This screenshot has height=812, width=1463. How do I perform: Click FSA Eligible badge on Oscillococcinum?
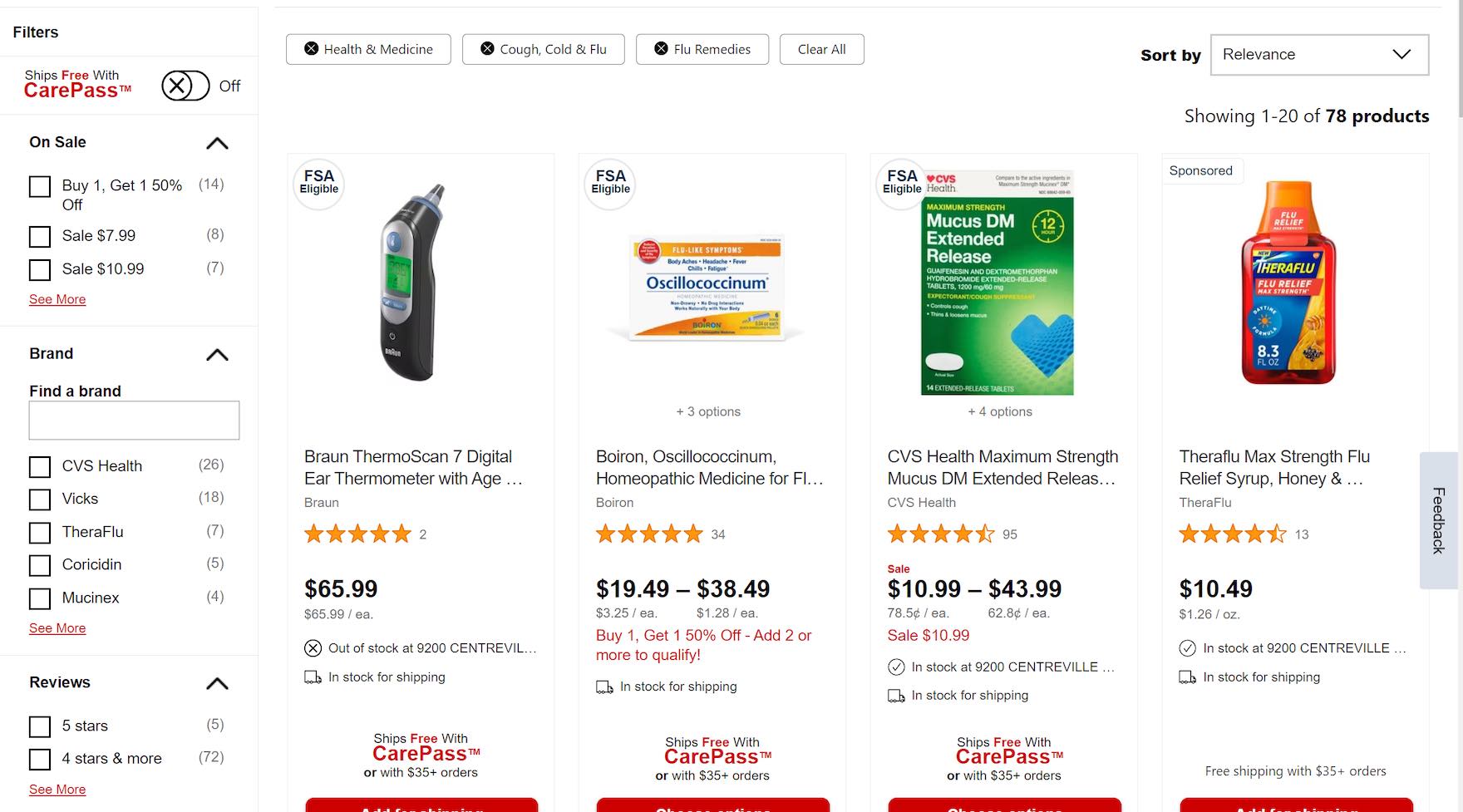(x=611, y=182)
